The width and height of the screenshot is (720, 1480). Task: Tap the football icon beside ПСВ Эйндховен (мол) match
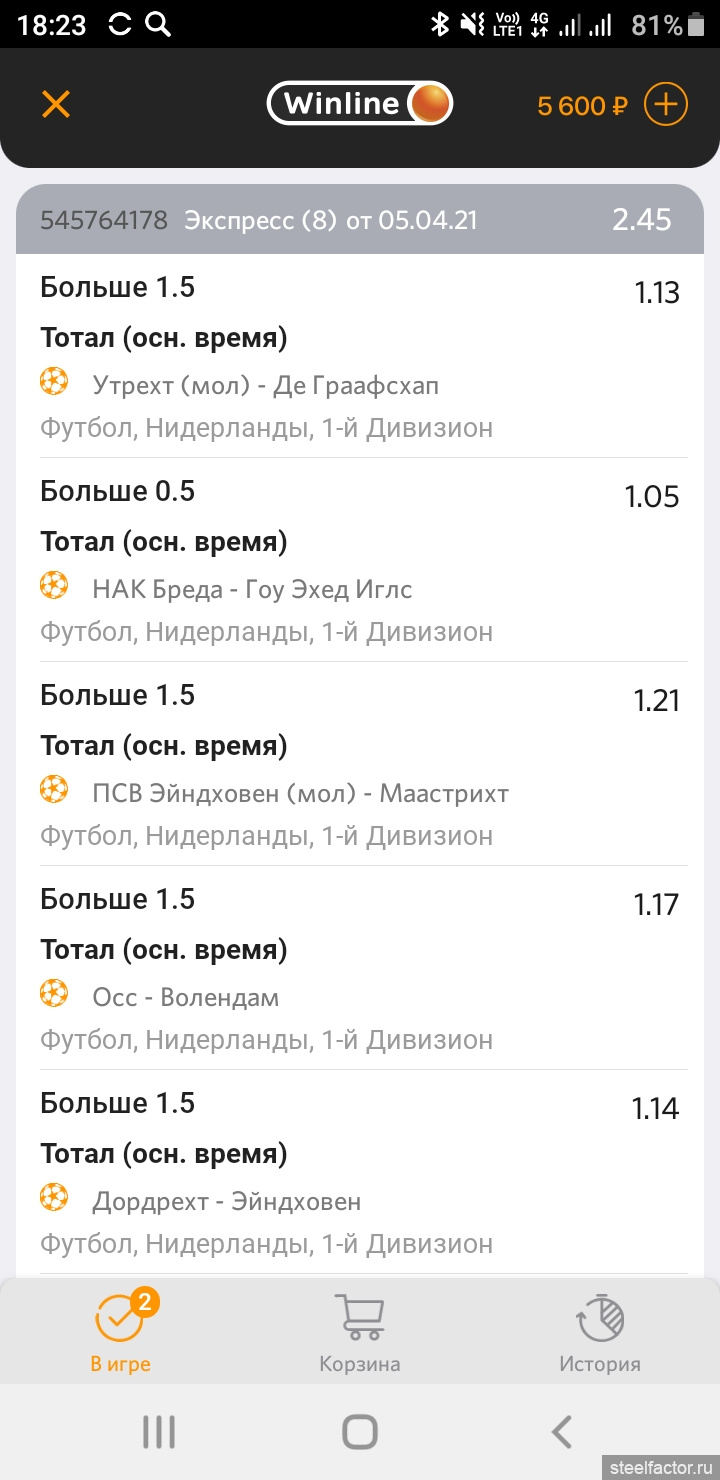pyautogui.click(x=54, y=790)
